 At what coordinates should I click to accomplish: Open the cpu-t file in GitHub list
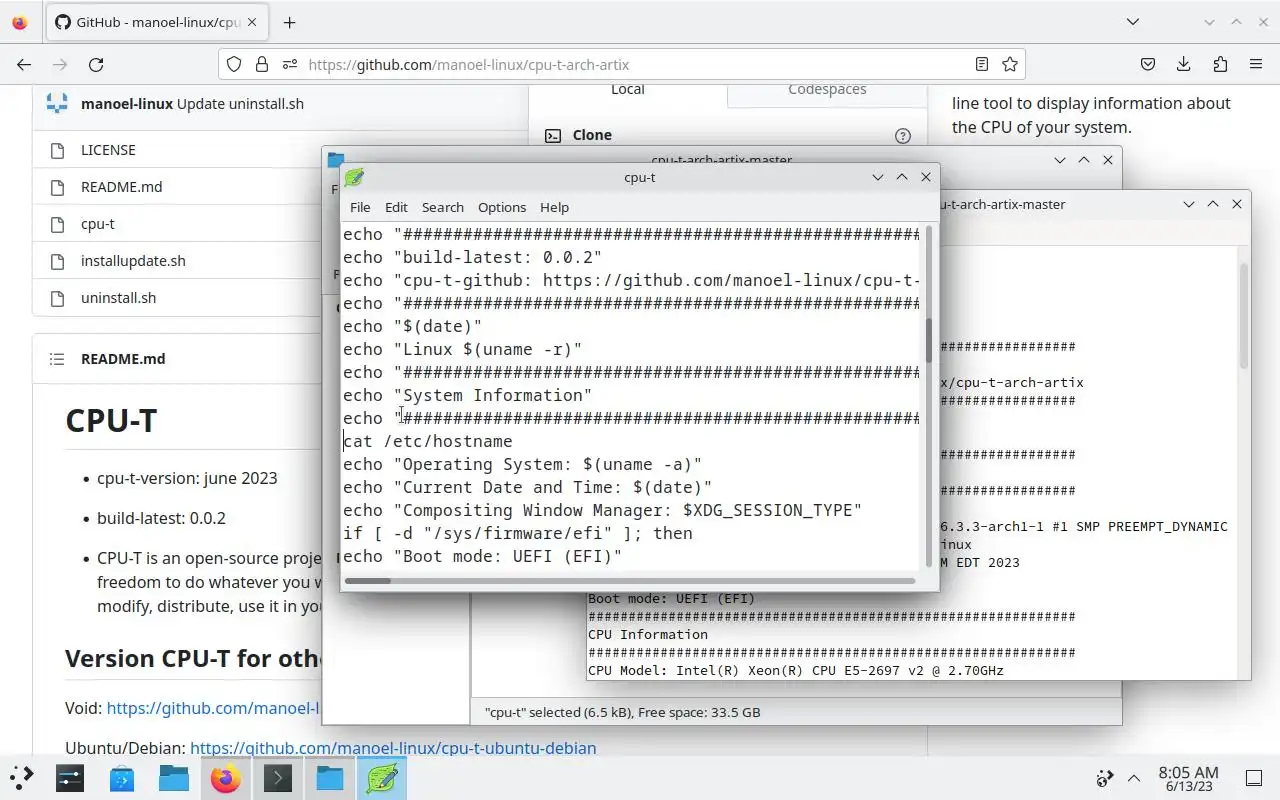pos(98,224)
